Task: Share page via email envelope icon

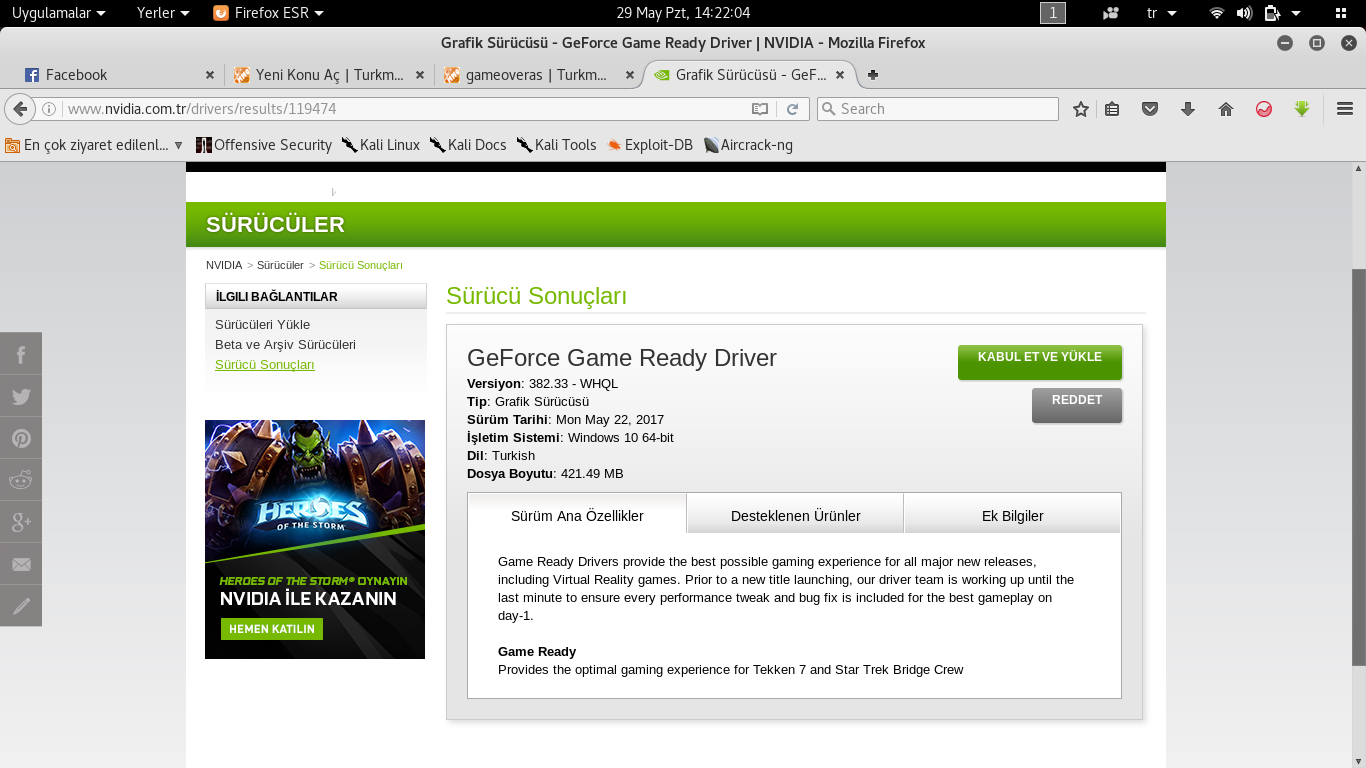Action: 21,564
